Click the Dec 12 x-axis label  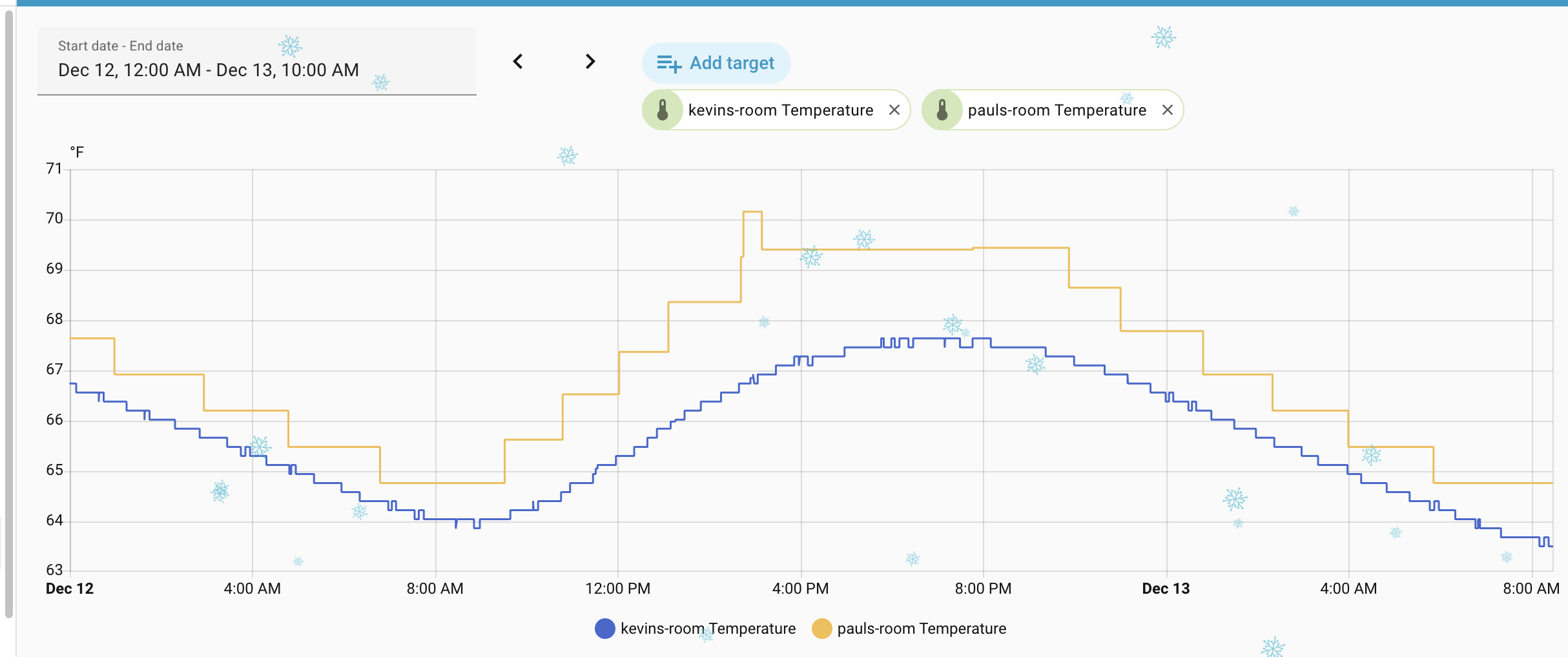coord(70,589)
